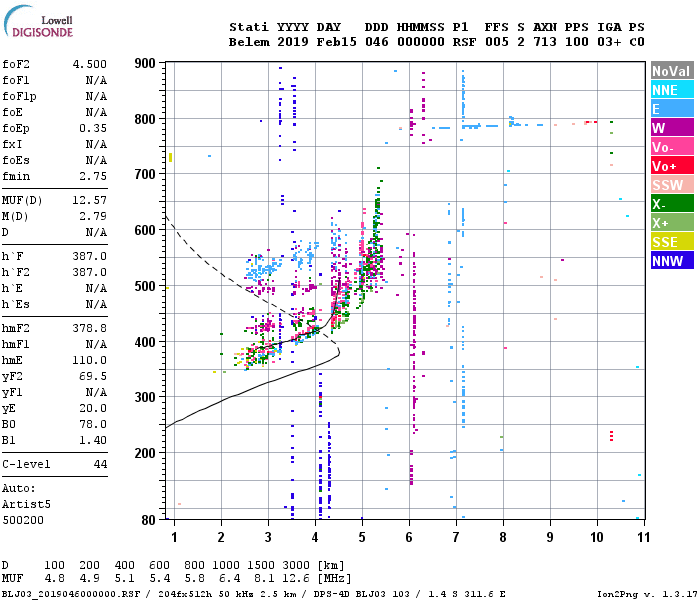700x600 pixels.
Task: Select the X- legend swatch
Action: click(672, 204)
